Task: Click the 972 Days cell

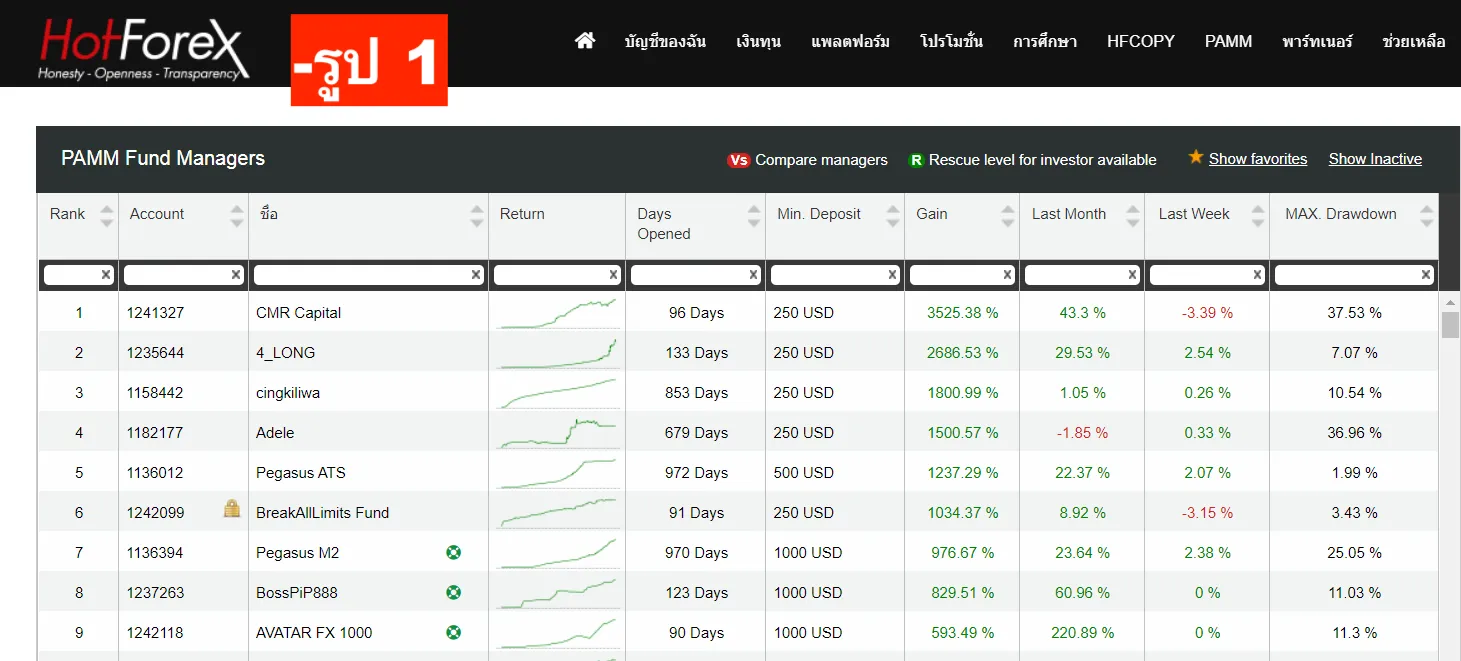Action: click(696, 473)
